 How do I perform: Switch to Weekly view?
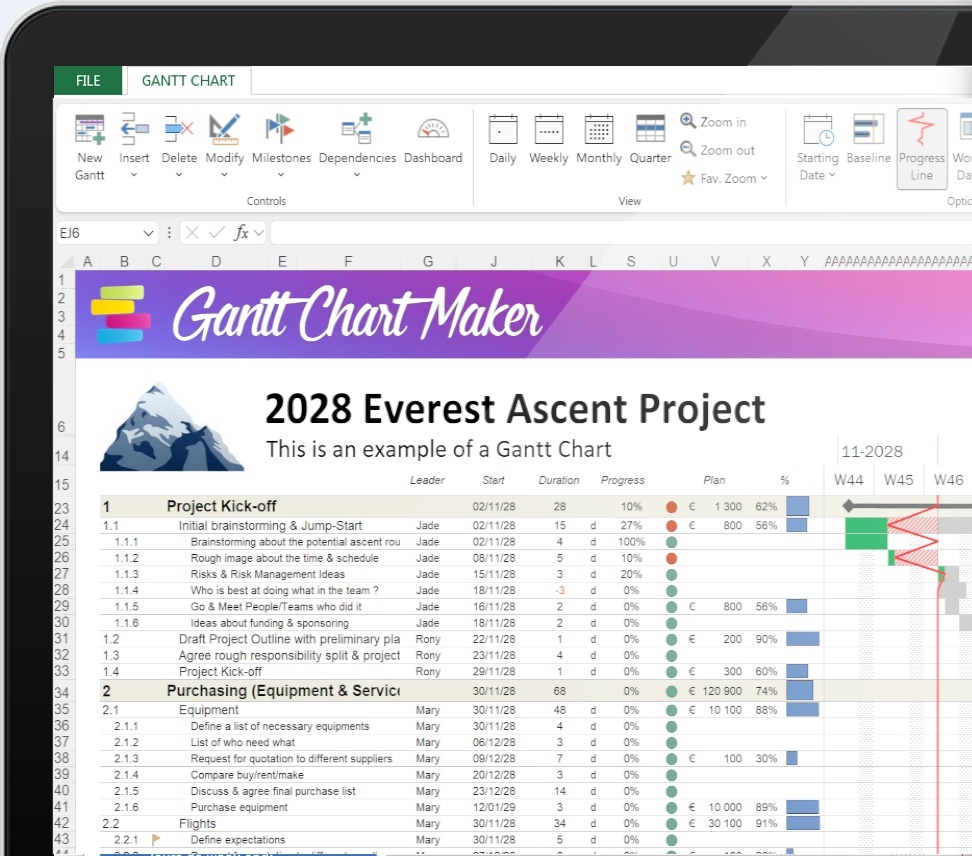548,129
